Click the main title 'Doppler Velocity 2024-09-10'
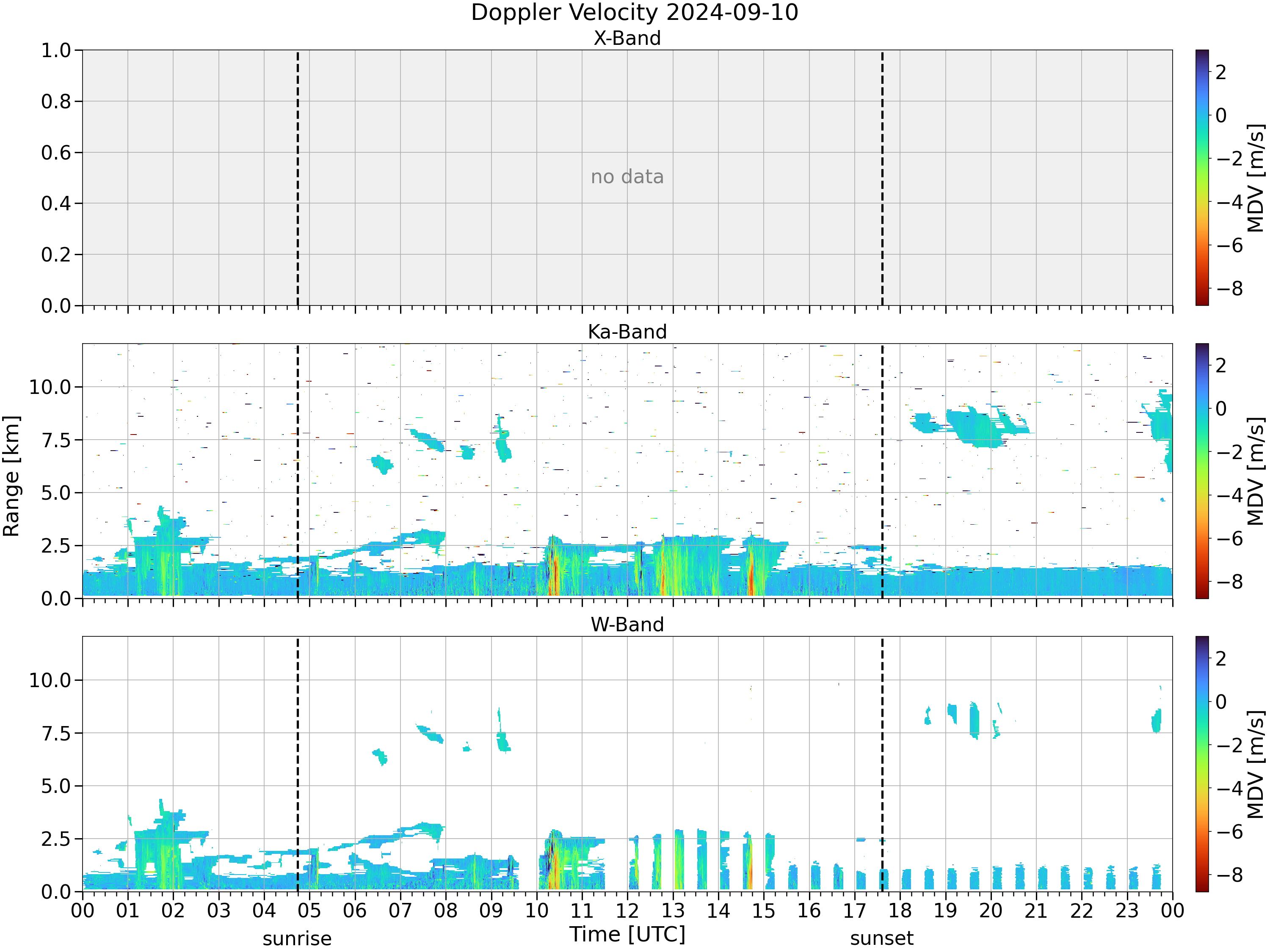 [x=635, y=13]
